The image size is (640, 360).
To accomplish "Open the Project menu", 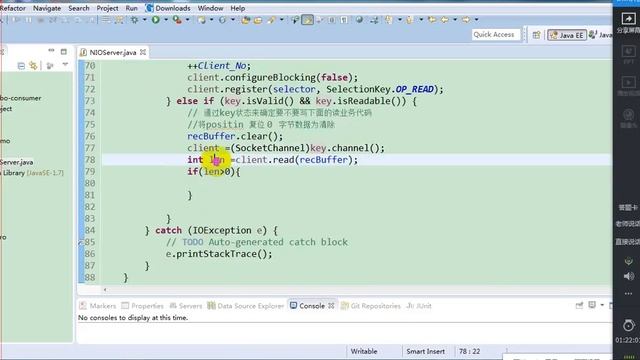I will [x=107, y=8].
